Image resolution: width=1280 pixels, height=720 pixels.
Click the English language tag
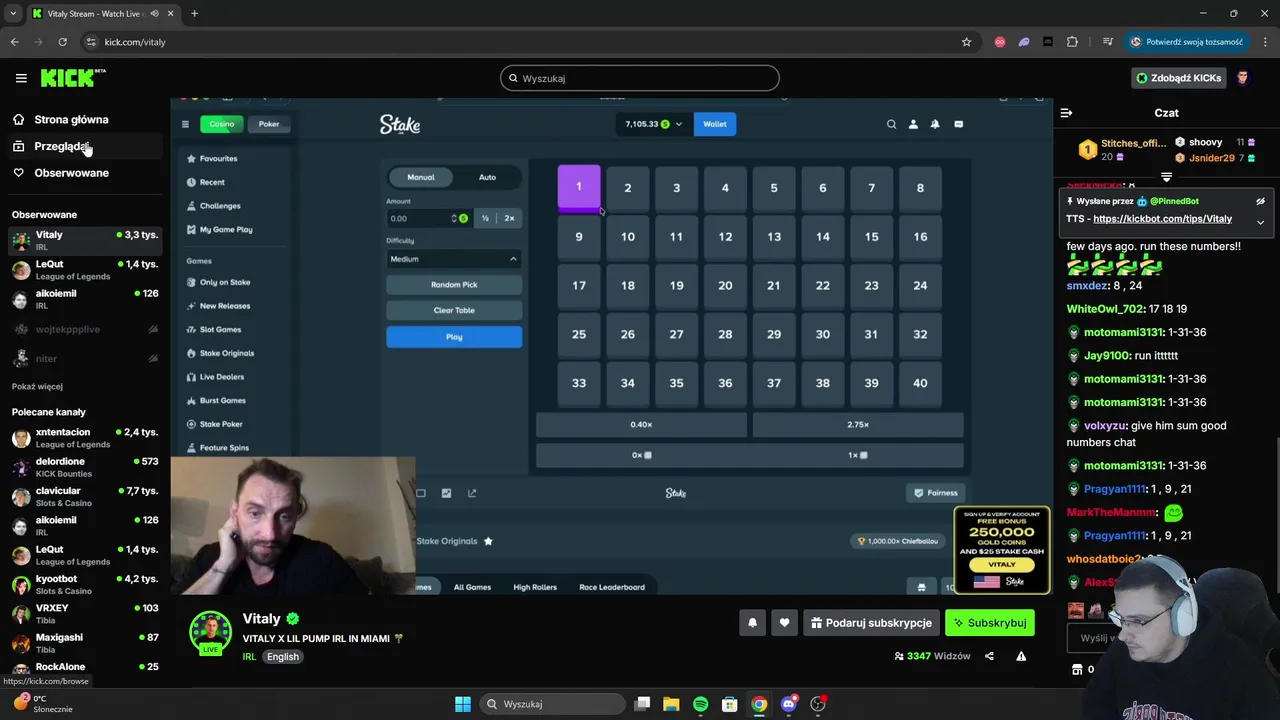283,657
